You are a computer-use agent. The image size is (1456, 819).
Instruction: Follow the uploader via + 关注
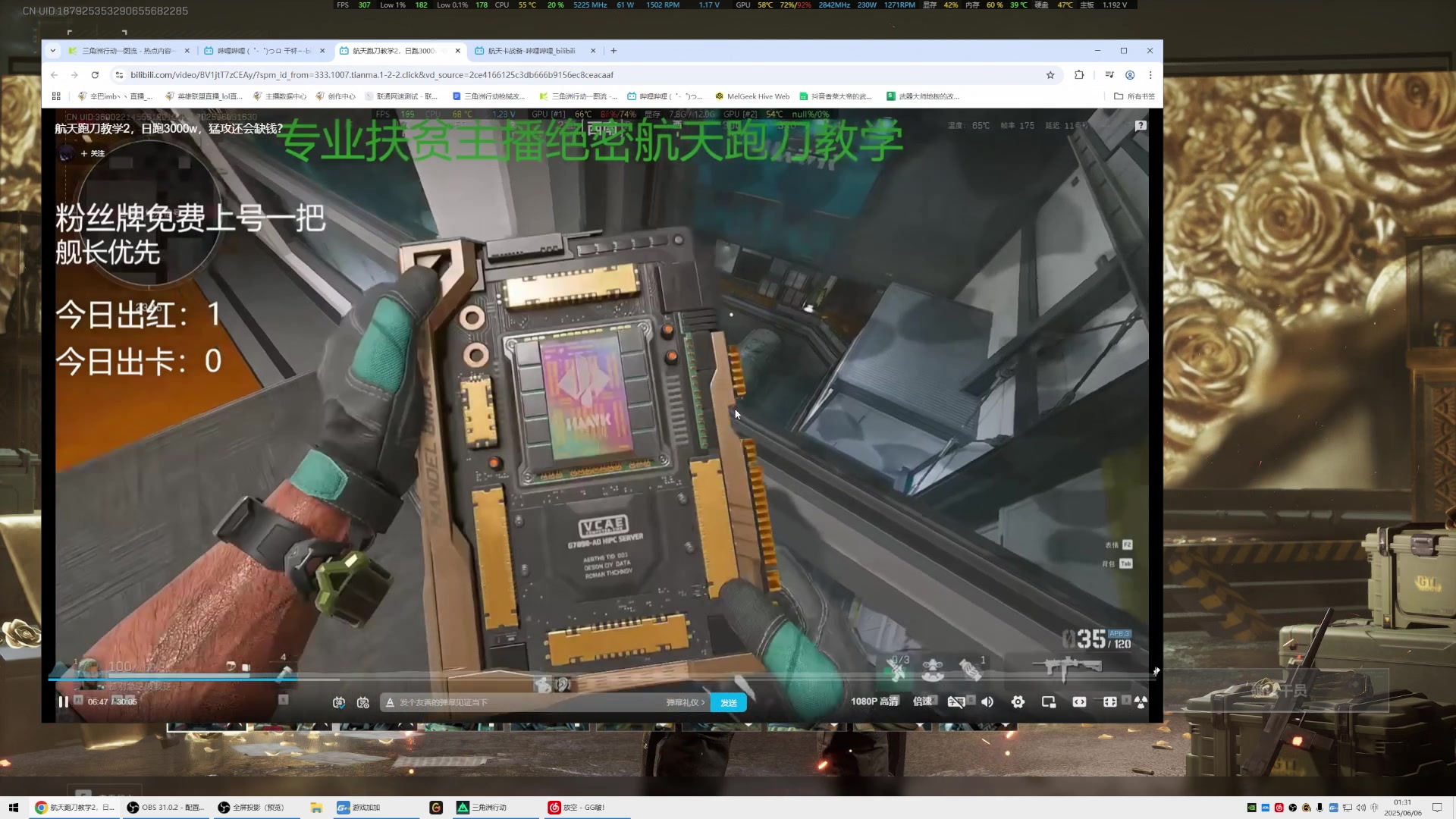coord(93,153)
